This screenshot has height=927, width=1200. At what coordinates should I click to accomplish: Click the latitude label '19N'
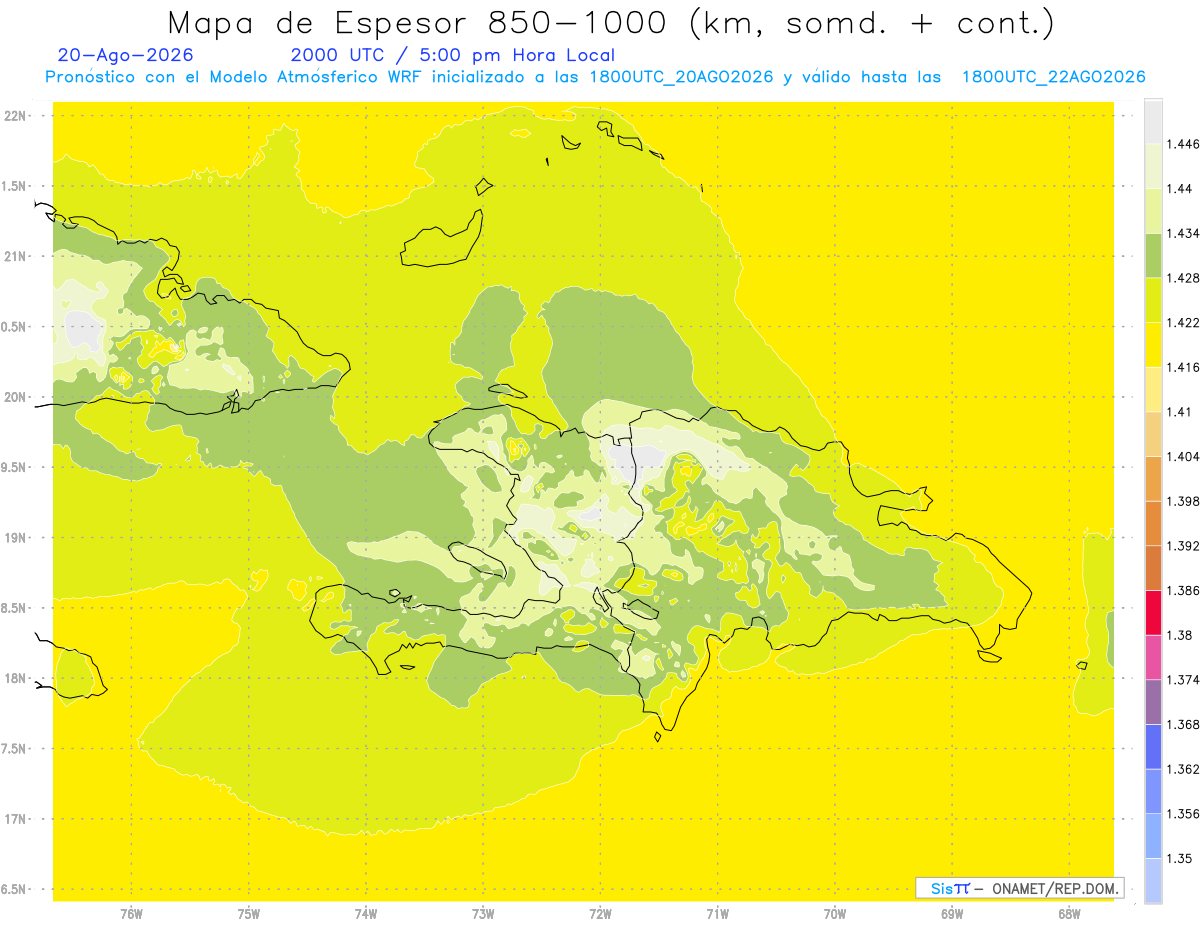point(15,538)
